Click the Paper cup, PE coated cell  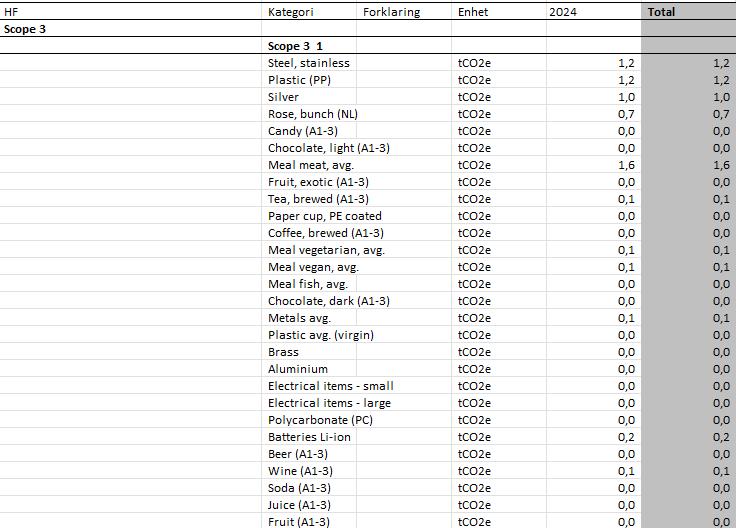tap(325, 216)
